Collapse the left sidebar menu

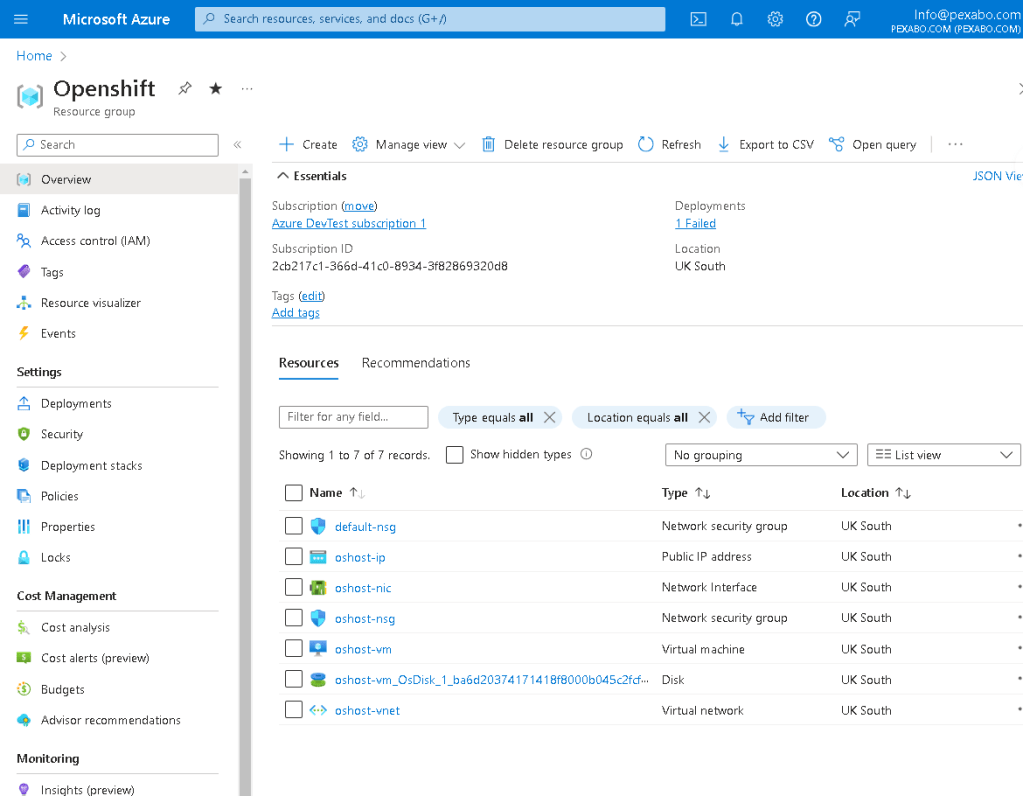click(237, 145)
